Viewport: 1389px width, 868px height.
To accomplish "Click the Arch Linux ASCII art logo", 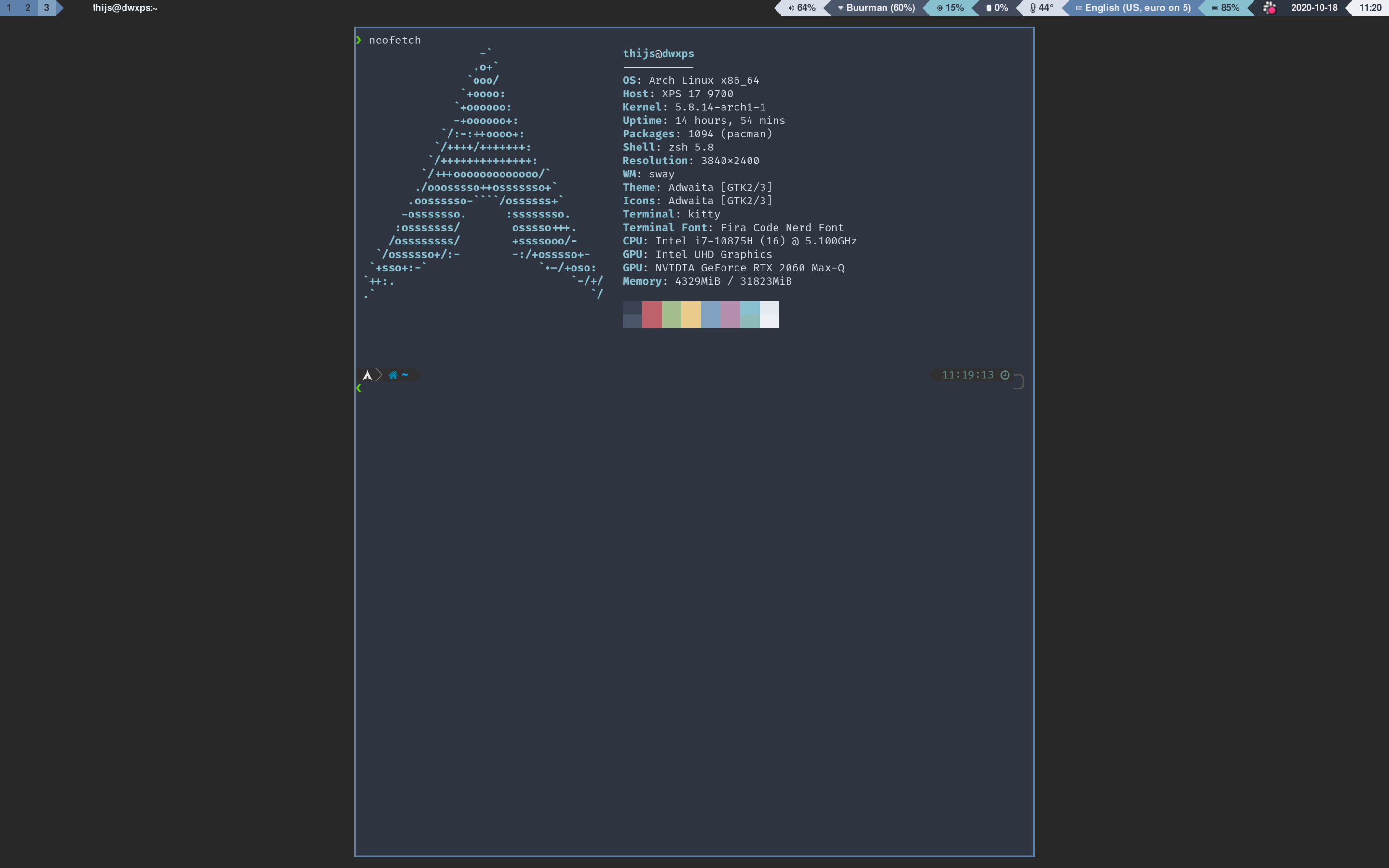I will 483,174.
